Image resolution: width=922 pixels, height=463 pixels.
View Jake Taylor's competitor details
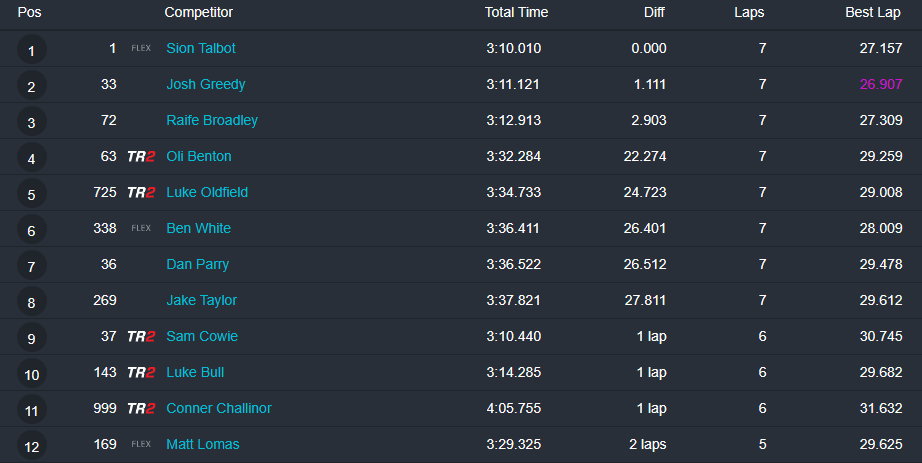point(202,300)
